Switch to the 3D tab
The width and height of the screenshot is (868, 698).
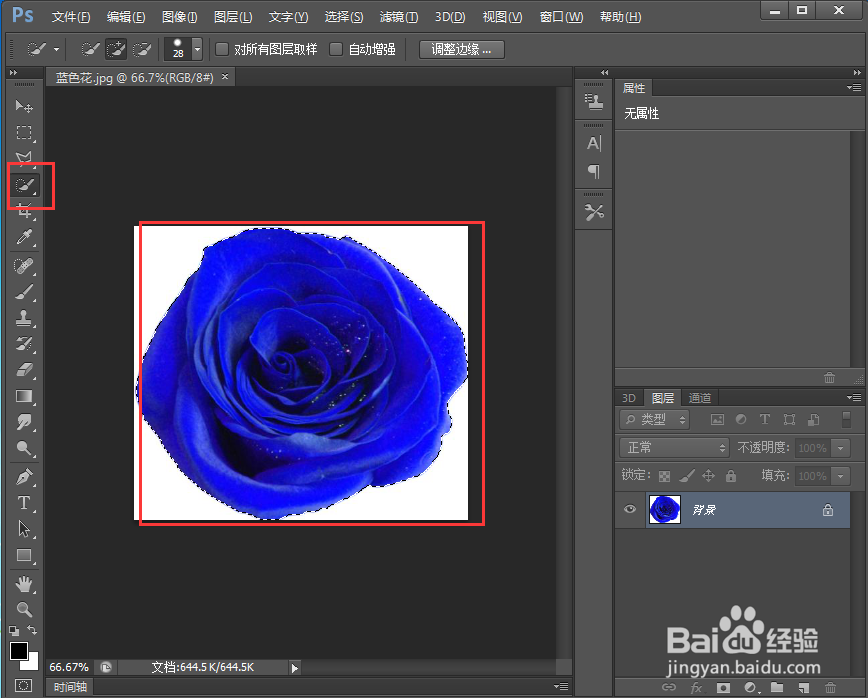point(629,398)
